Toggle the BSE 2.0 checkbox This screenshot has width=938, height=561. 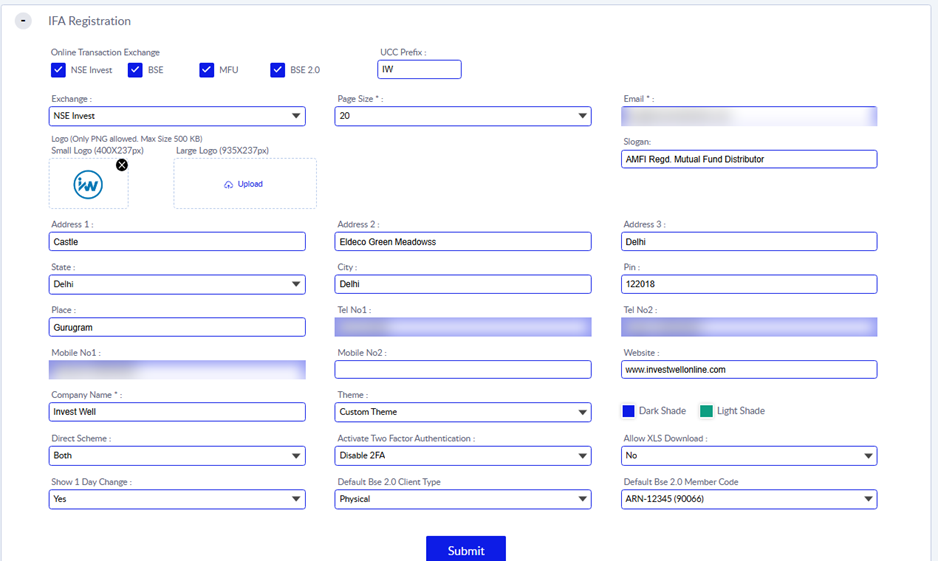point(278,70)
